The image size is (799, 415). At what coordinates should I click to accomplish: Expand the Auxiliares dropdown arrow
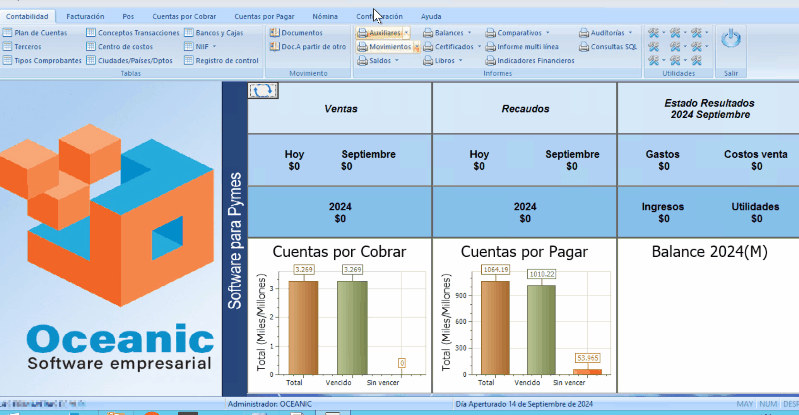[406, 33]
